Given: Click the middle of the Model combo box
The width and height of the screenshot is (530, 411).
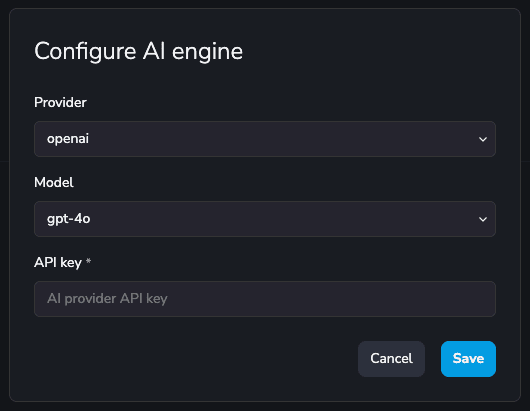Looking at the screenshot, I should (x=265, y=219).
